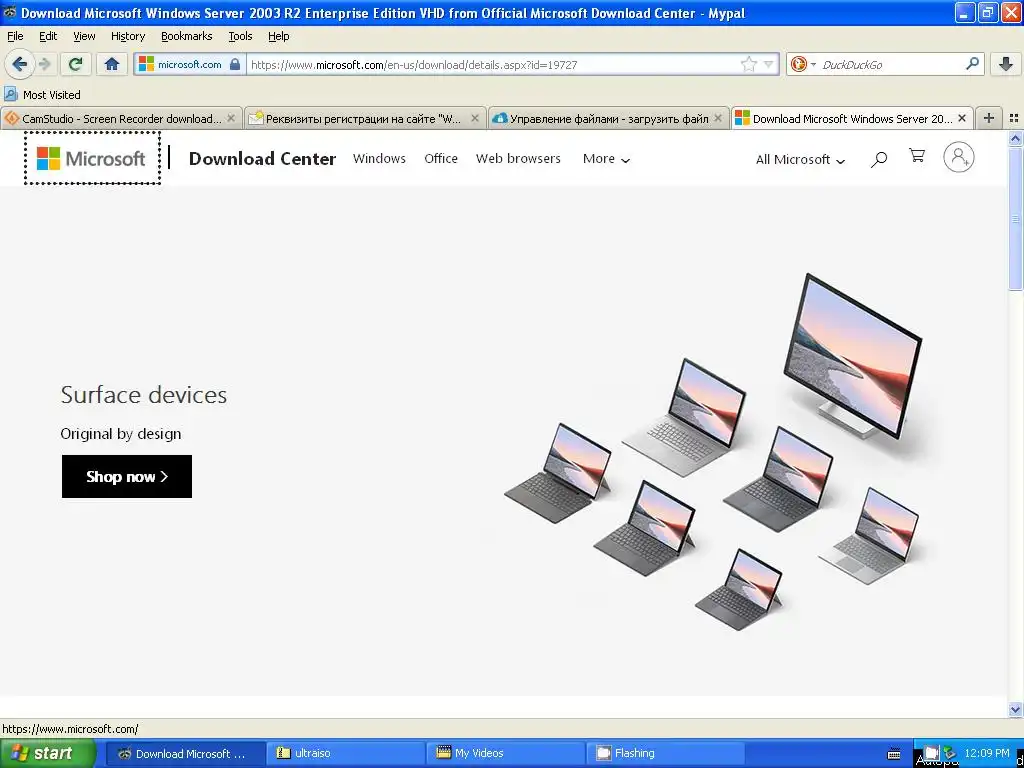Open the Windows navigation link
The height and width of the screenshot is (768, 1024).
[x=379, y=158]
